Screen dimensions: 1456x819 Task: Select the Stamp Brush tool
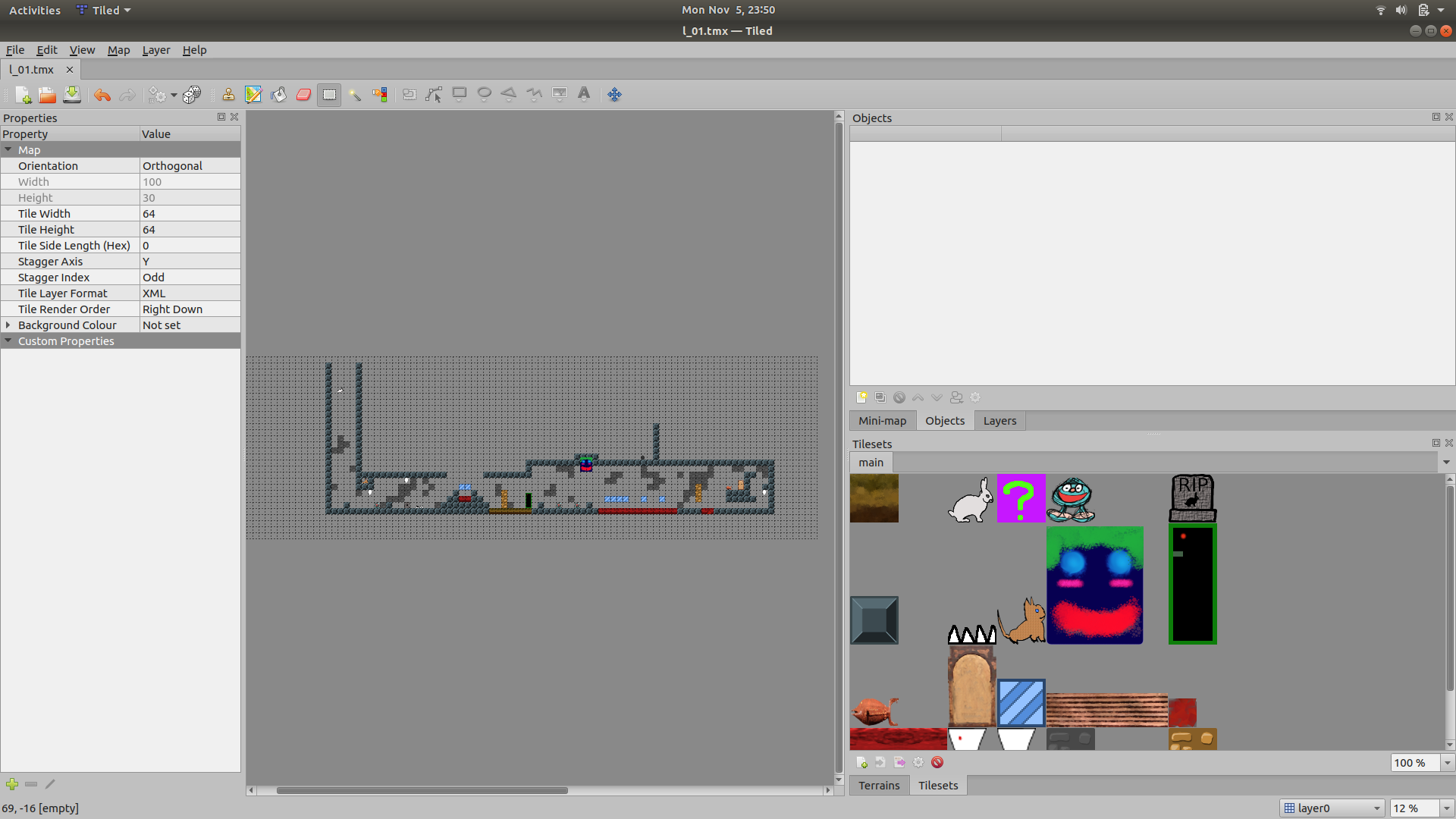click(228, 95)
